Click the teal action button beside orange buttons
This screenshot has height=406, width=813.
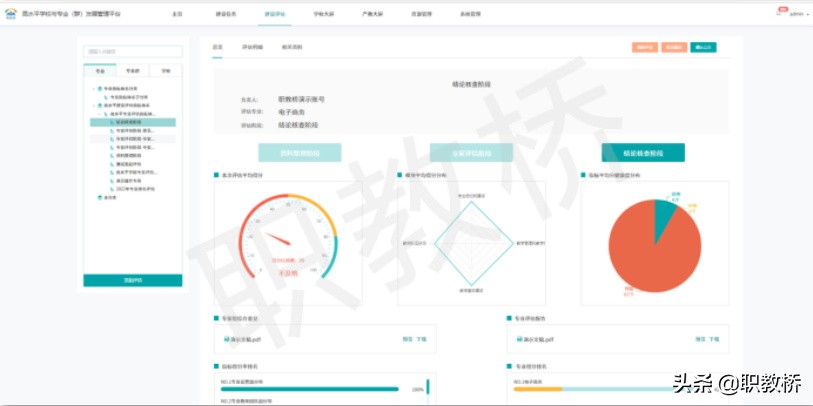coord(703,47)
